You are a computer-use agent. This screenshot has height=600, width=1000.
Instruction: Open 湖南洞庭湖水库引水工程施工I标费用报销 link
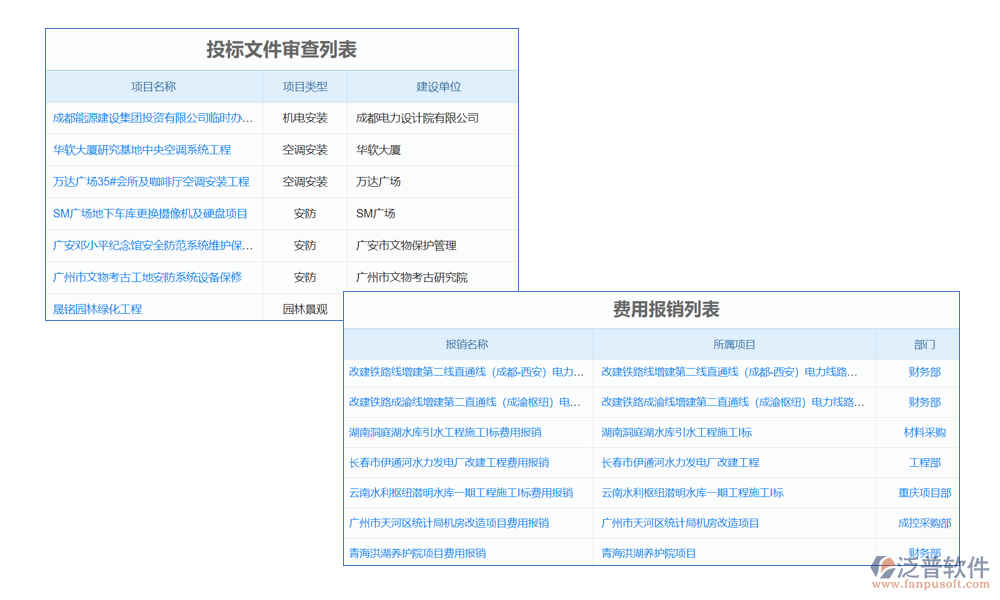tap(445, 433)
